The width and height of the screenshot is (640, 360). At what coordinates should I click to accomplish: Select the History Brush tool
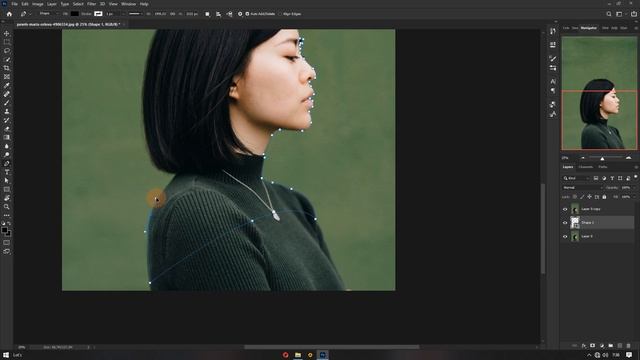coord(7,120)
